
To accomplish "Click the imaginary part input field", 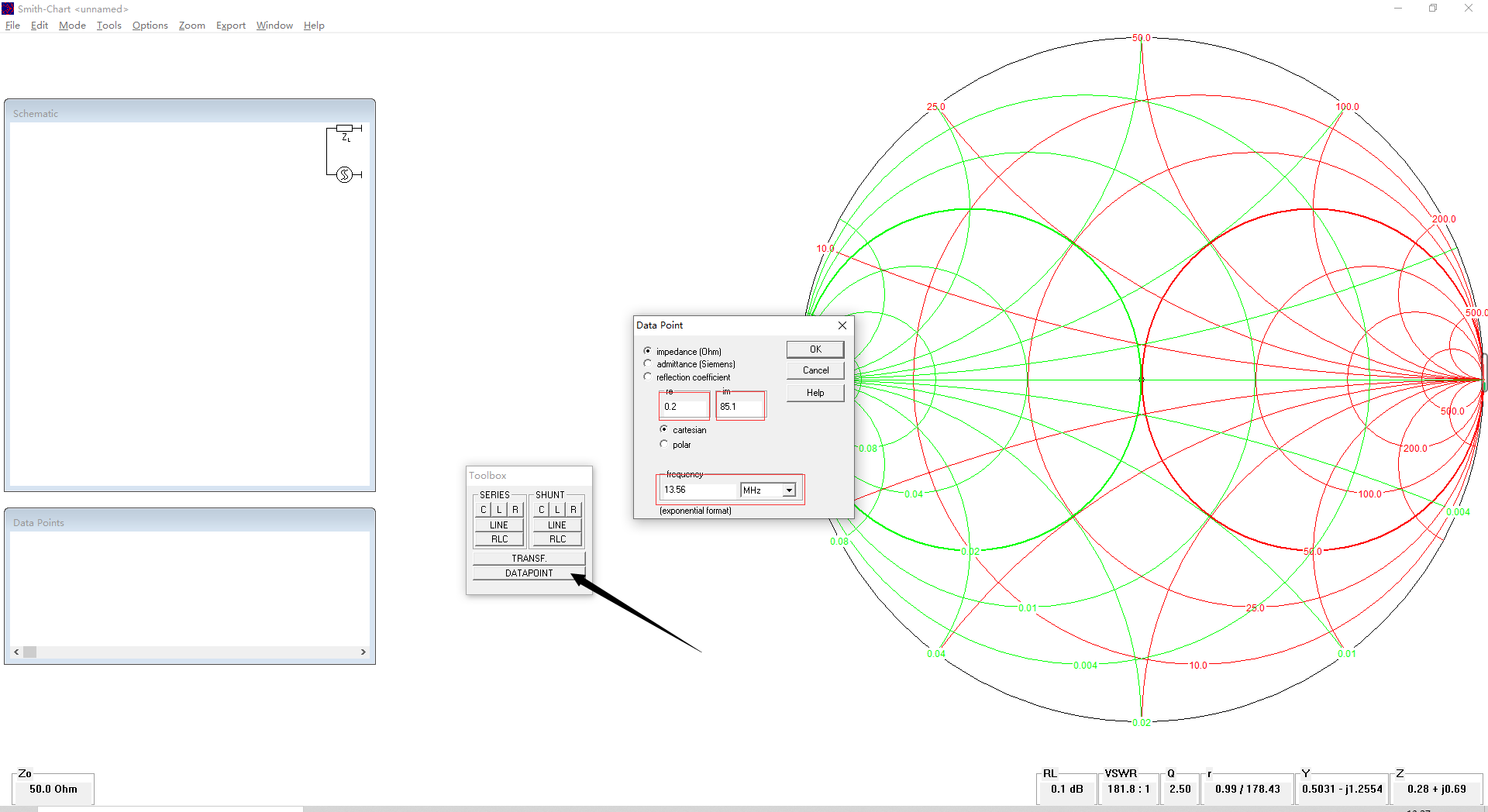I will 740,406.
